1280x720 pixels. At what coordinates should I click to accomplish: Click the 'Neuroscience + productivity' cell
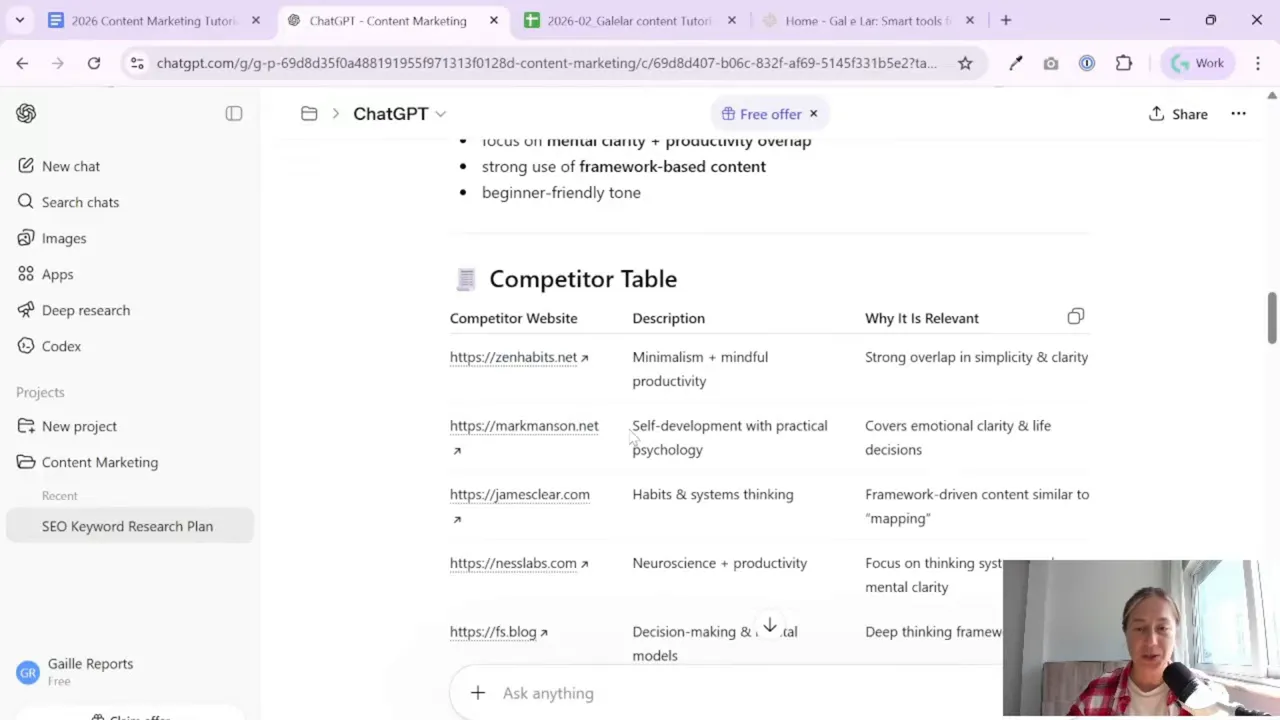coord(719,563)
